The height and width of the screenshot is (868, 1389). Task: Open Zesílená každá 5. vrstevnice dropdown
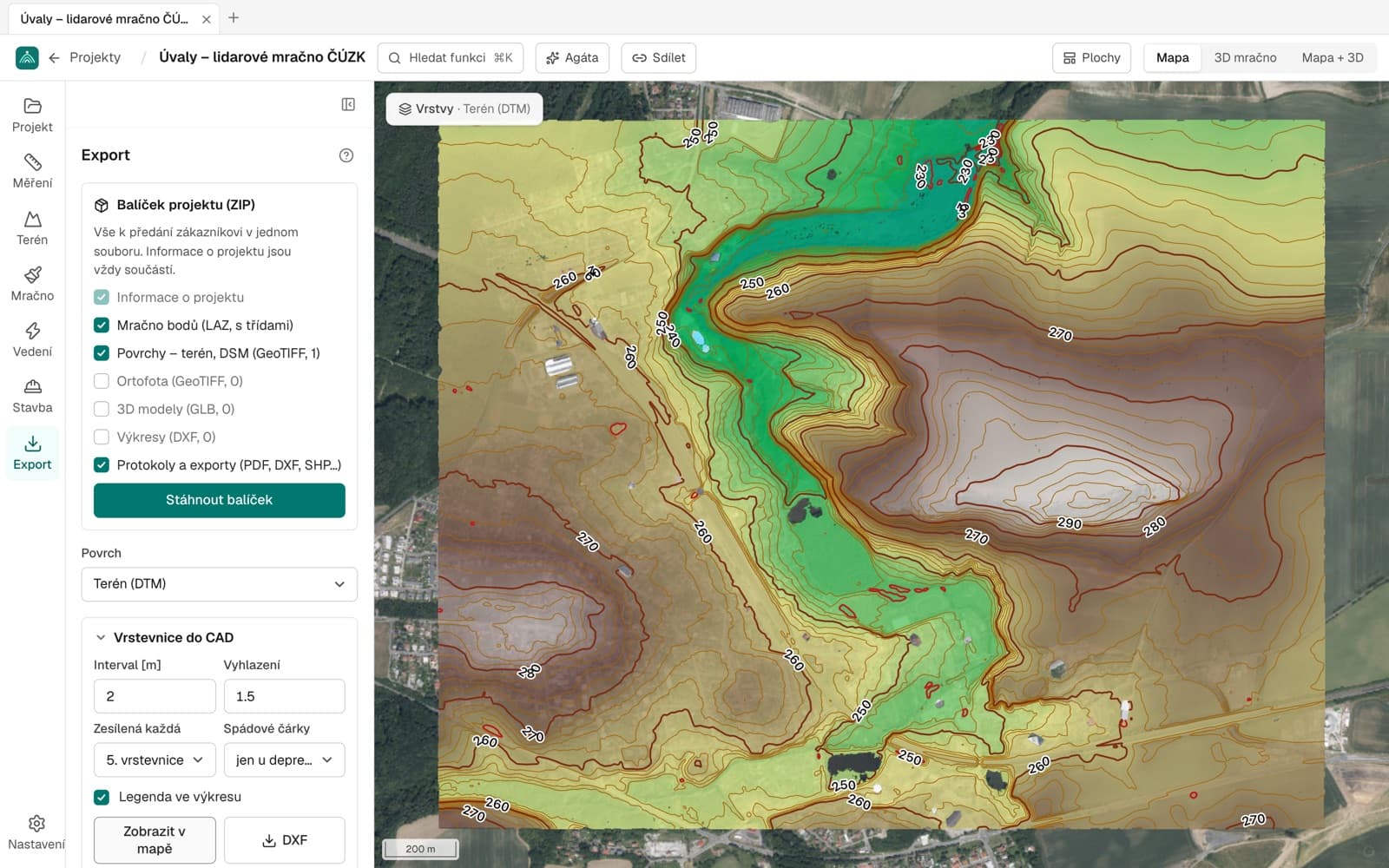[155, 760]
